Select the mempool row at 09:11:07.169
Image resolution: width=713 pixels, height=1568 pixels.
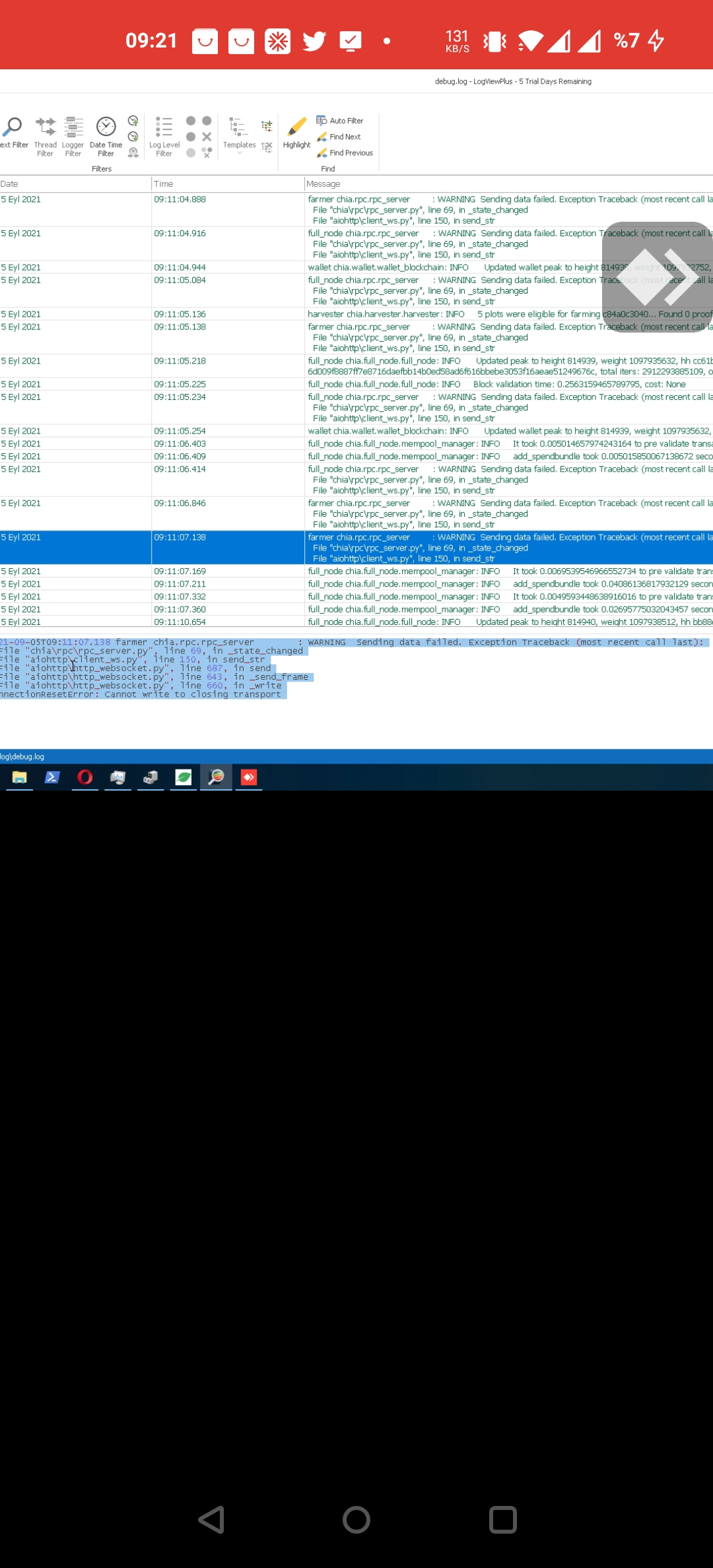(x=356, y=571)
